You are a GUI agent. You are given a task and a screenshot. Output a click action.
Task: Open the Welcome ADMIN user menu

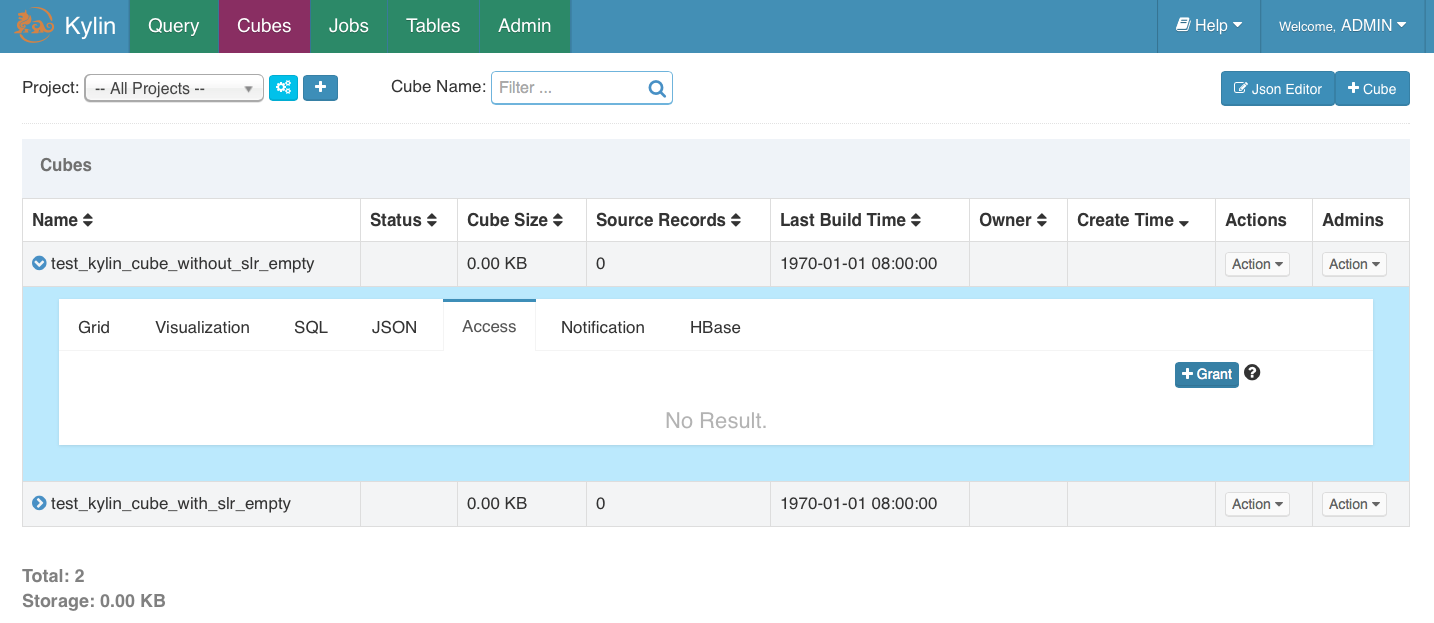pyautogui.click(x=1342, y=26)
